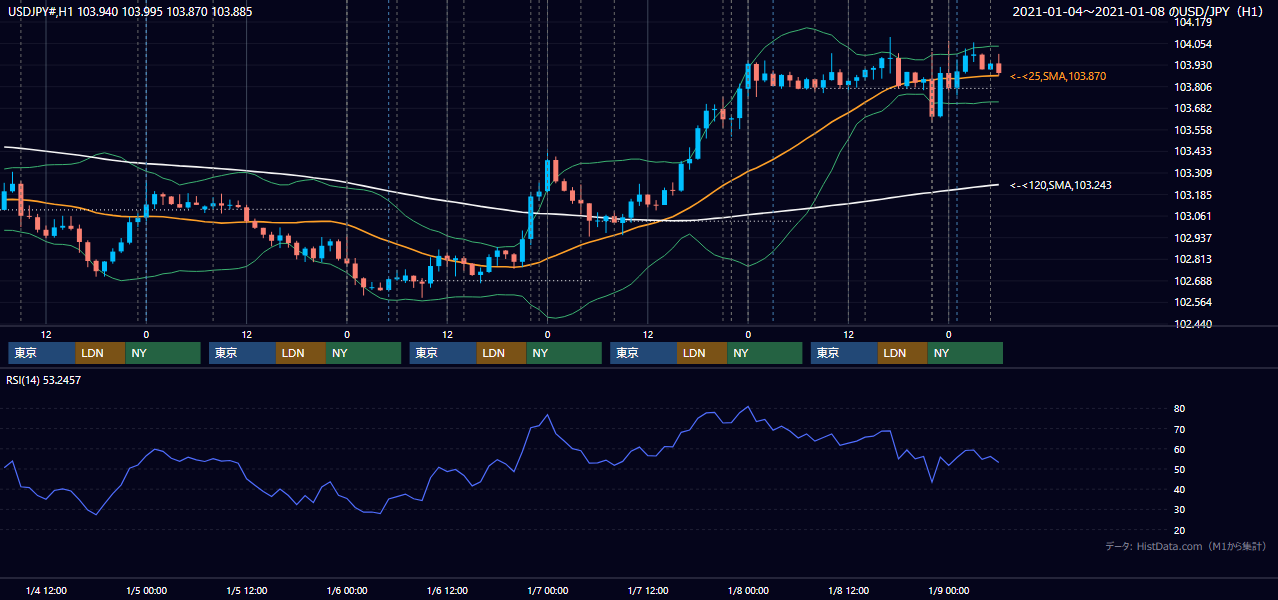
Task: Click the 120 SMA label reading 103.243
Action: pyautogui.click(x=1060, y=185)
